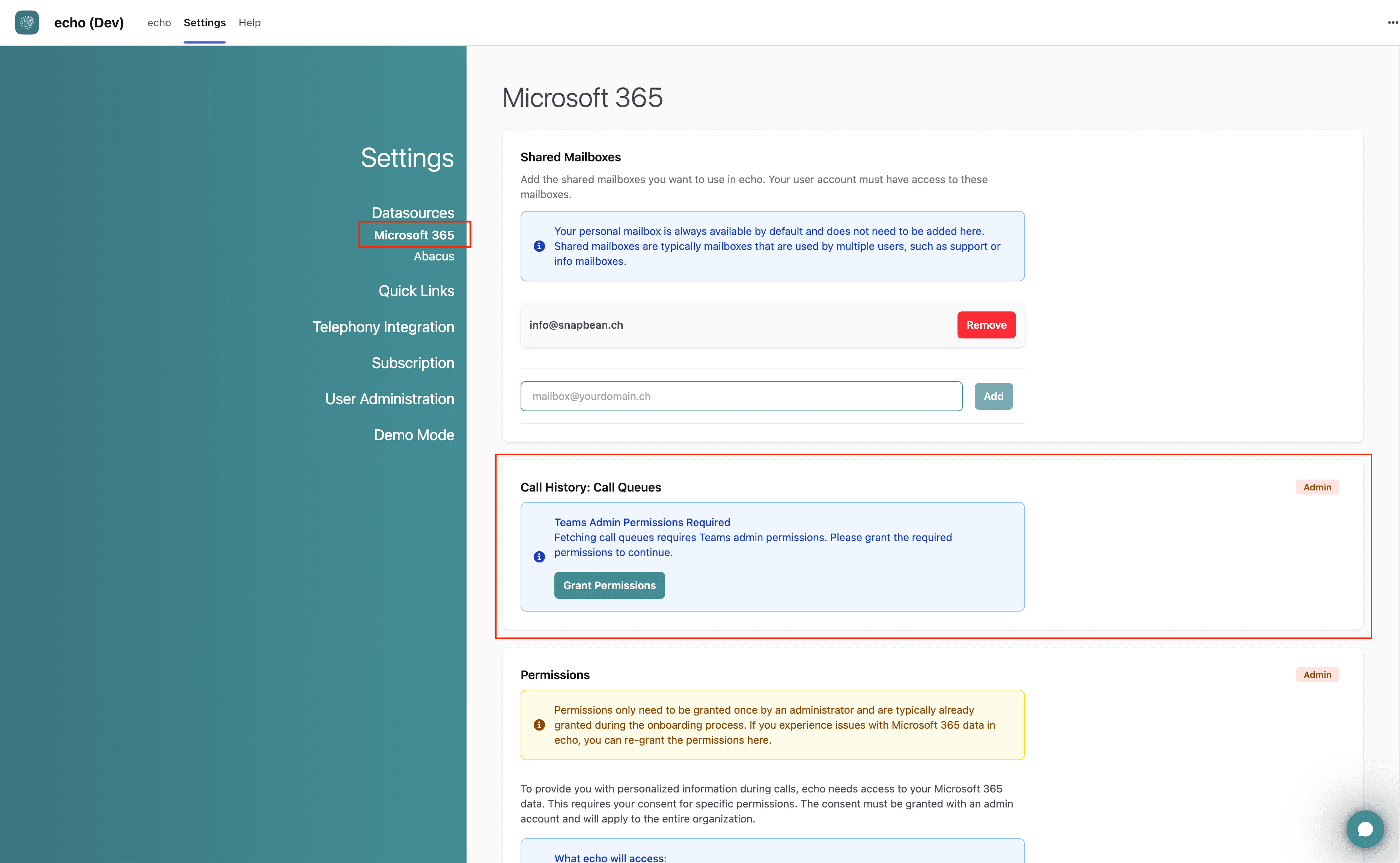Viewport: 1400px width, 863px height.
Task: Click the Microsoft 365 page title
Action: (x=583, y=97)
